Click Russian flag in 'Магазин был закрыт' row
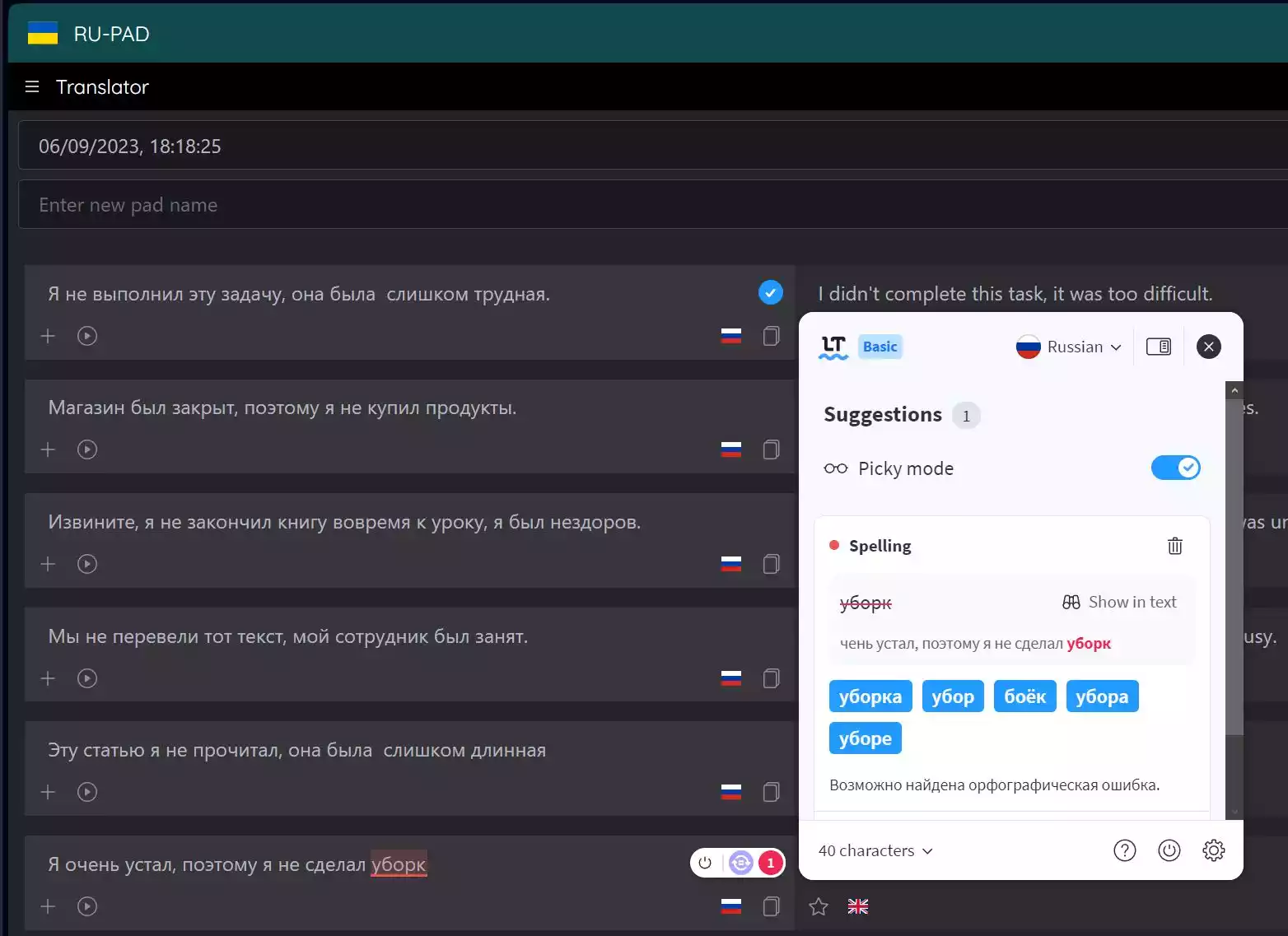 pyautogui.click(x=731, y=449)
